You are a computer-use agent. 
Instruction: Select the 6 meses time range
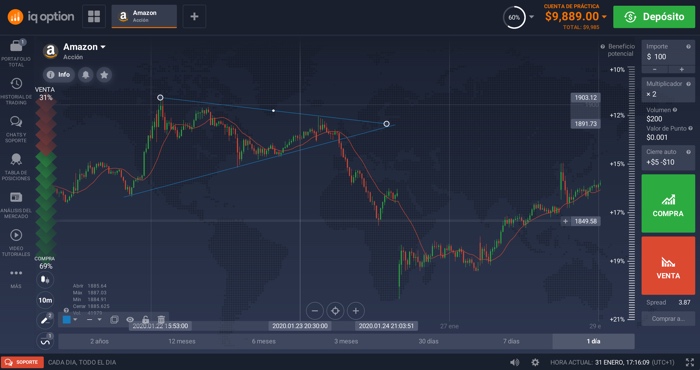pyautogui.click(x=264, y=341)
